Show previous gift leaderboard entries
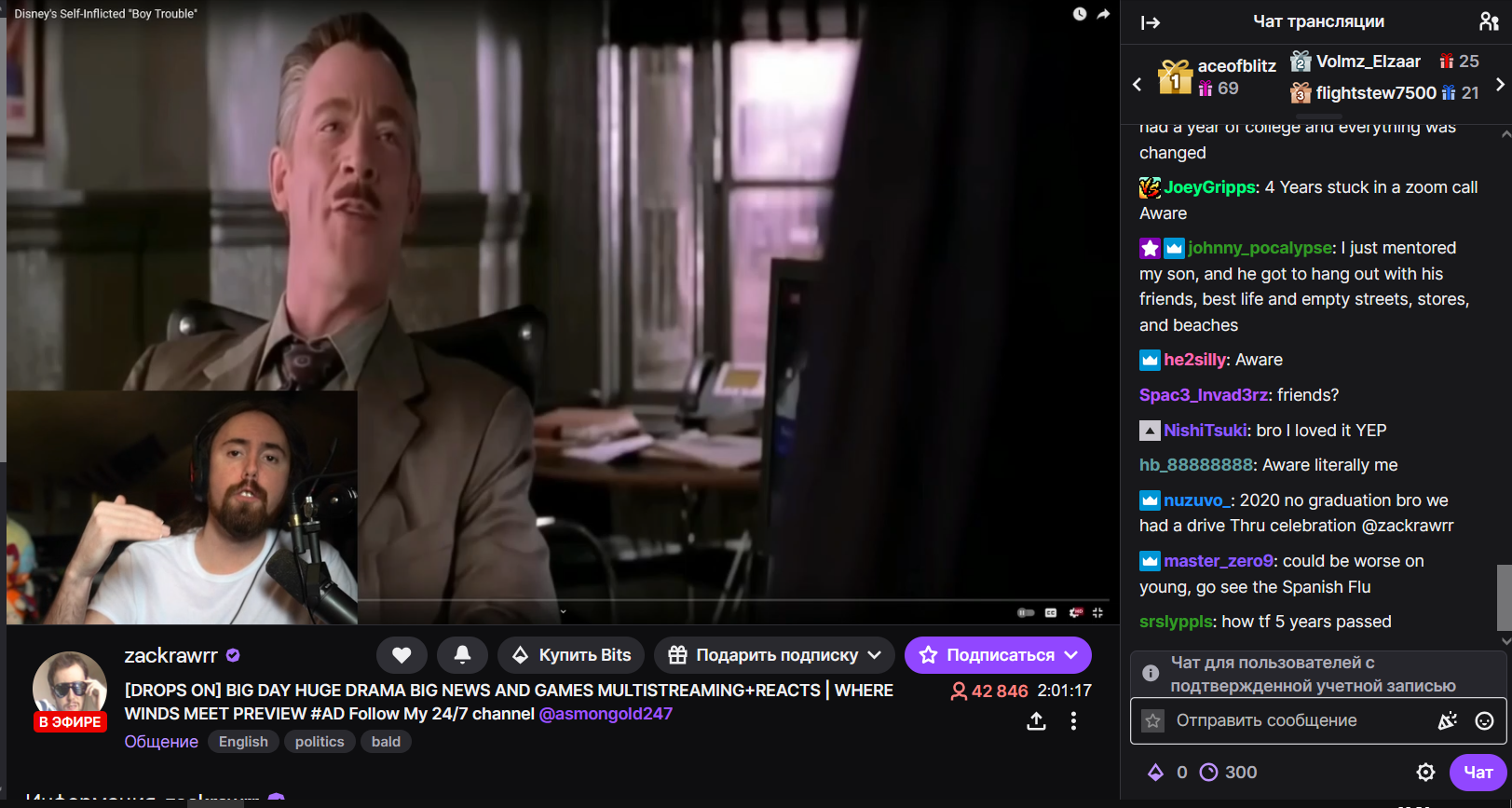 [1137, 84]
